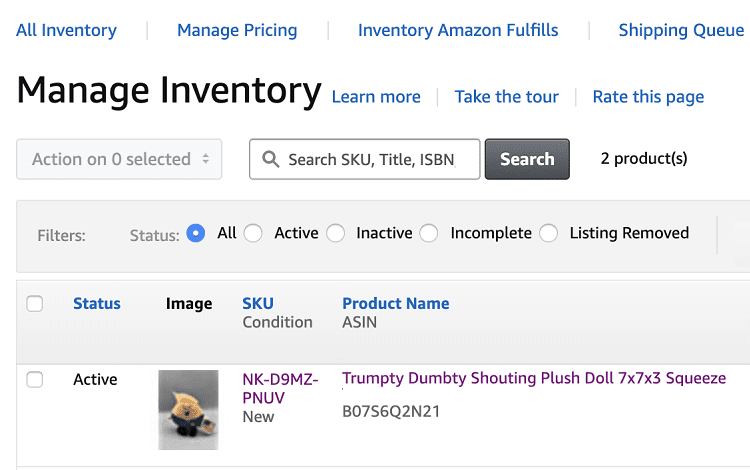Go to Inventory Amazon Fulfills tab
This screenshot has width=750, height=470.
pyautogui.click(x=458, y=30)
